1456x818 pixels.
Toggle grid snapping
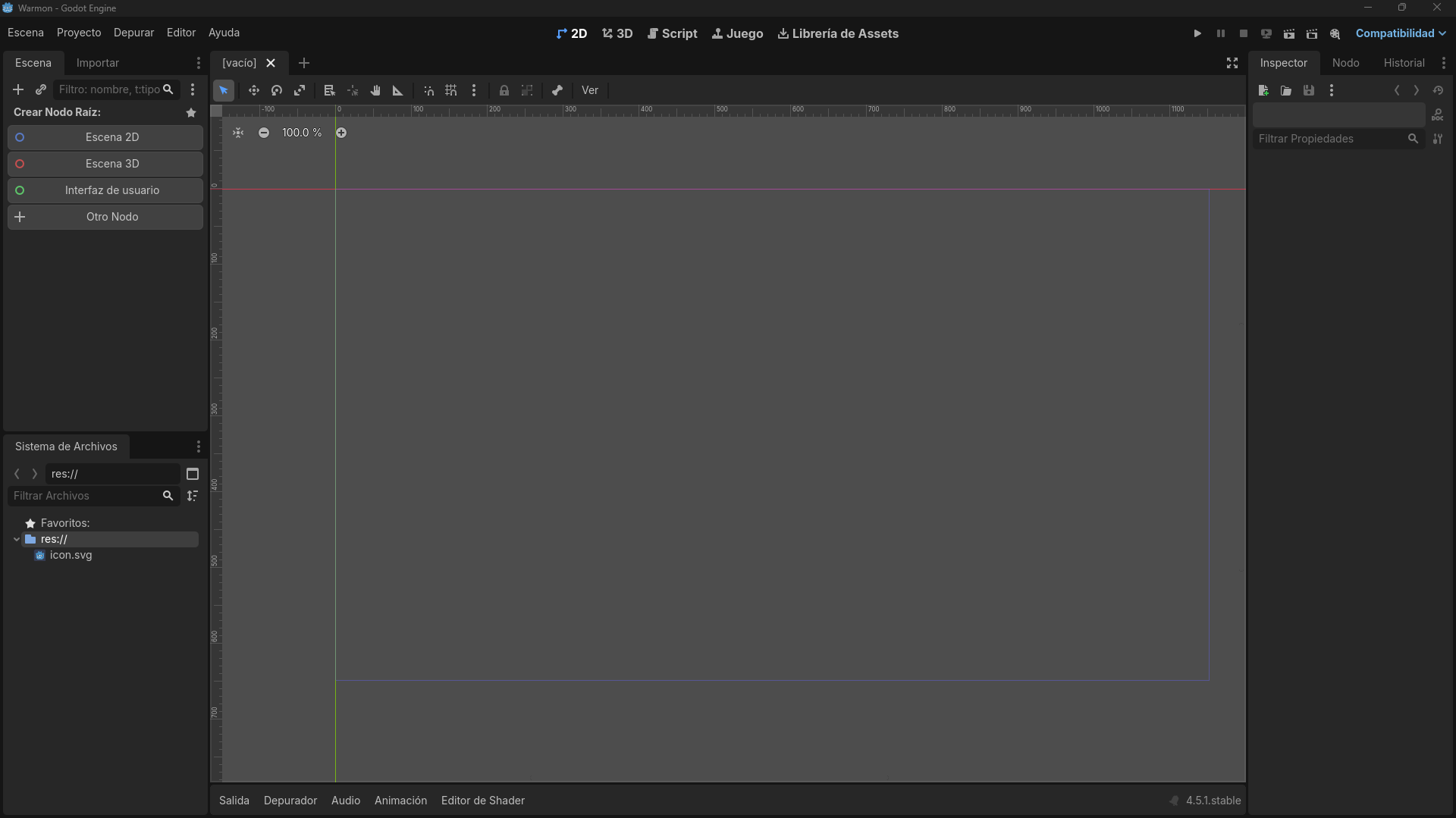point(451,90)
